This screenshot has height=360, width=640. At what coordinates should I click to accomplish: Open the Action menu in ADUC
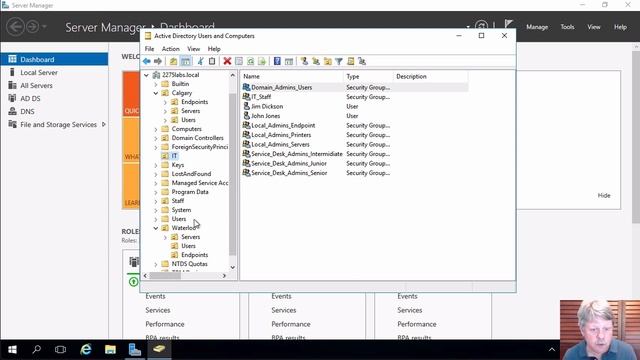[171, 49]
